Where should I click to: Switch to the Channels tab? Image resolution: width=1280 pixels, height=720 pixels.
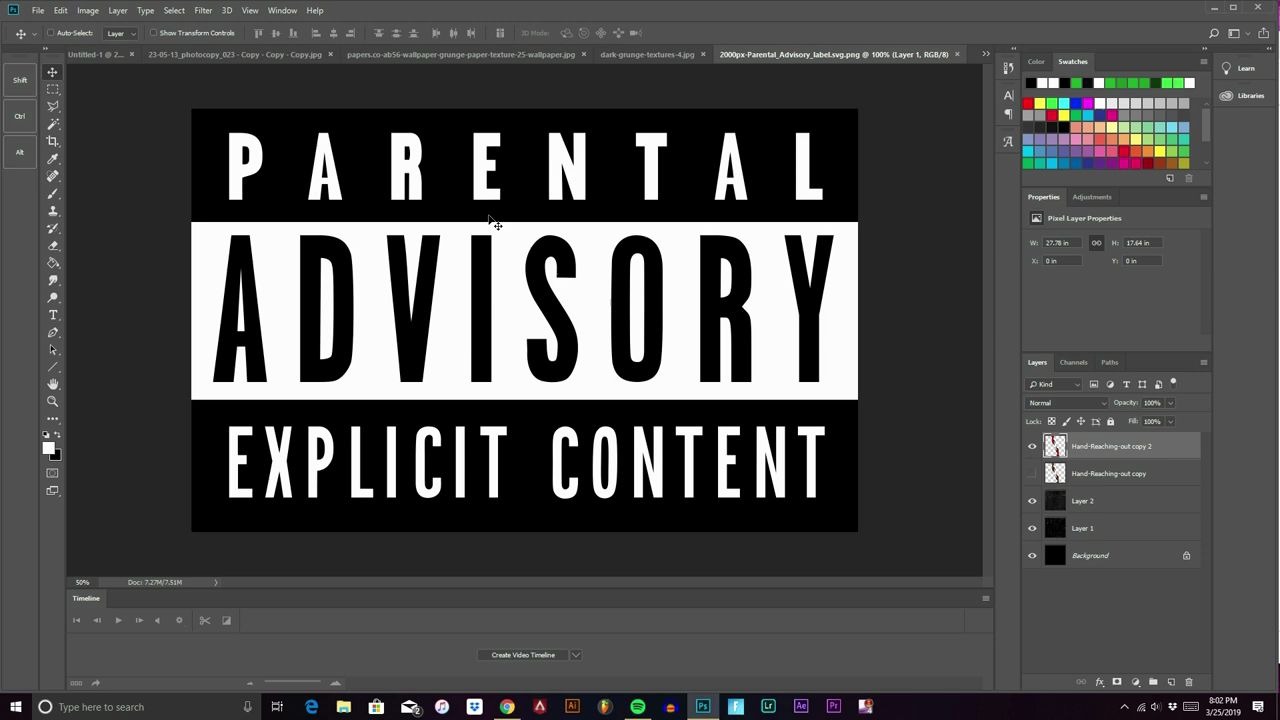tap(1073, 362)
